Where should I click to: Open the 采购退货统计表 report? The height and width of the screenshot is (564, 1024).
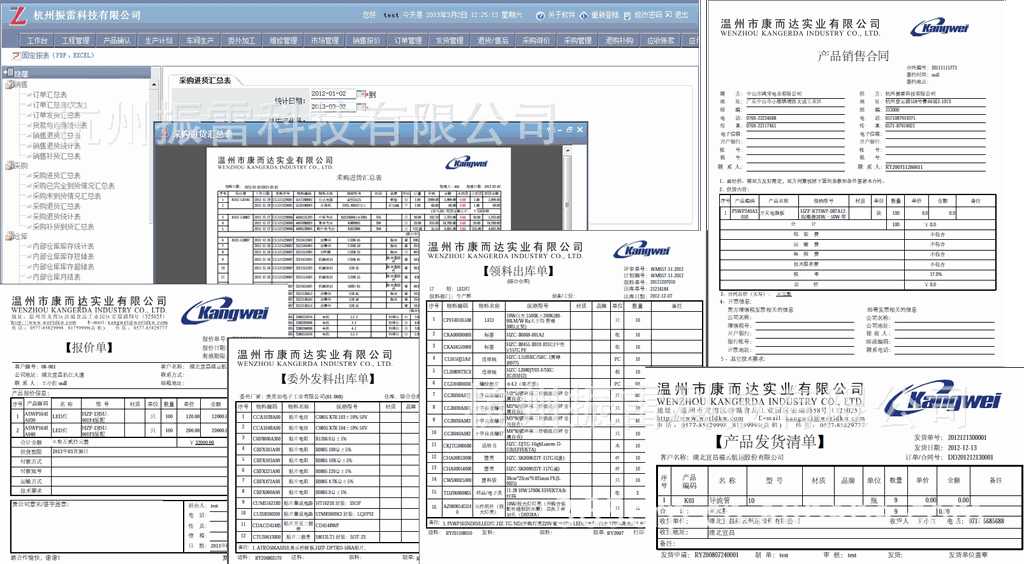[56, 216]
